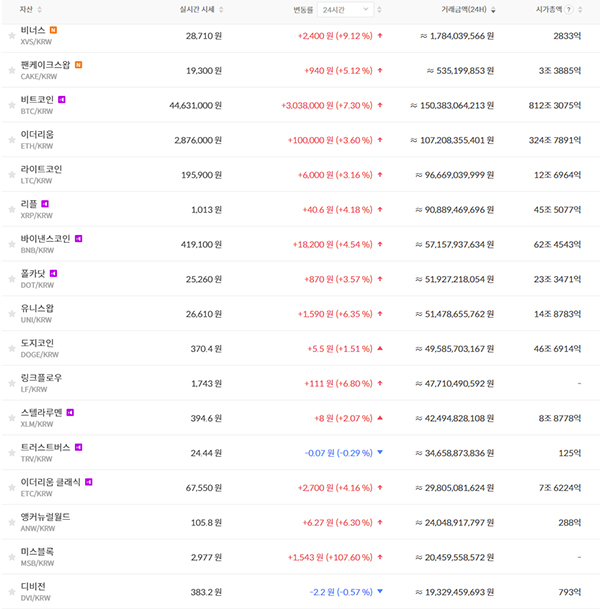Click star icon beside DVI/KRW
This screenshot has height=609, width=600.
coord(12,592)
